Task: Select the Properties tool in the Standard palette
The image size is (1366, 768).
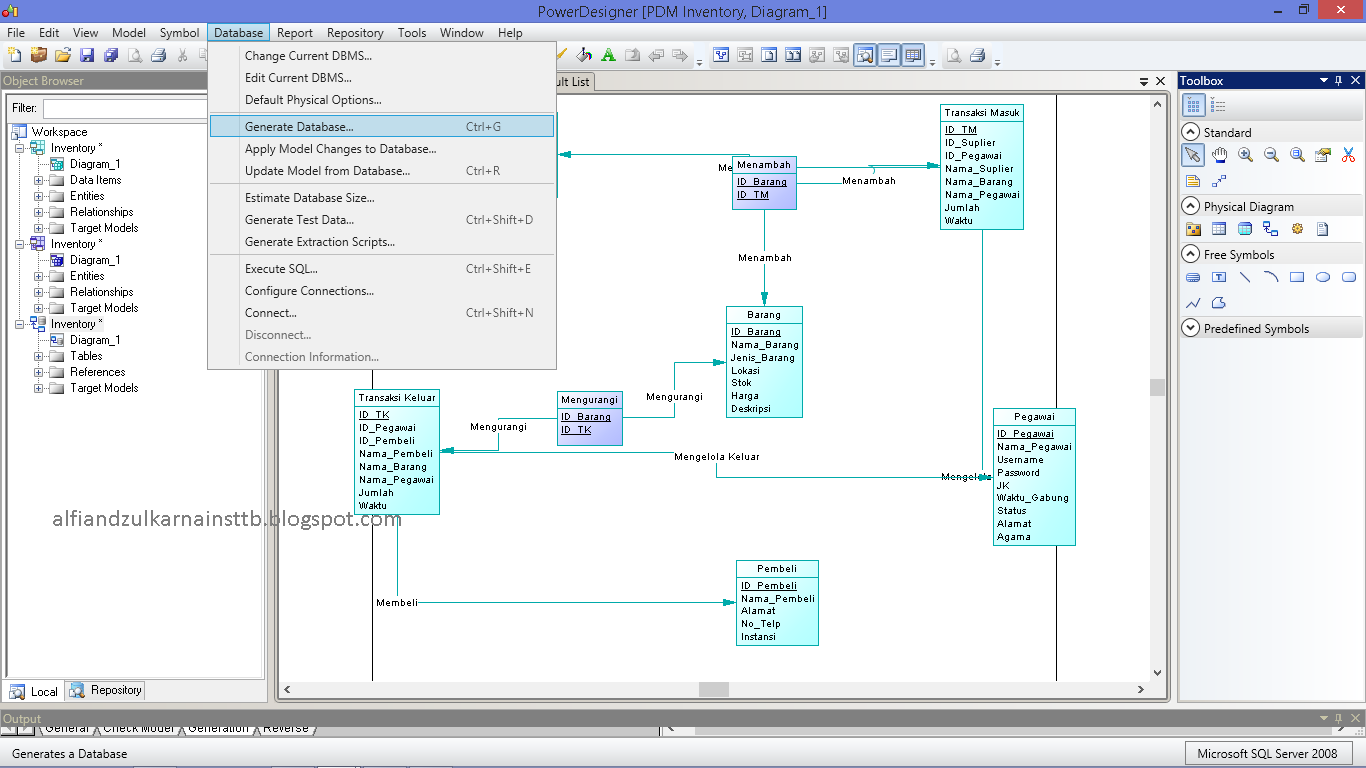Action: (x=1322, y=155)
